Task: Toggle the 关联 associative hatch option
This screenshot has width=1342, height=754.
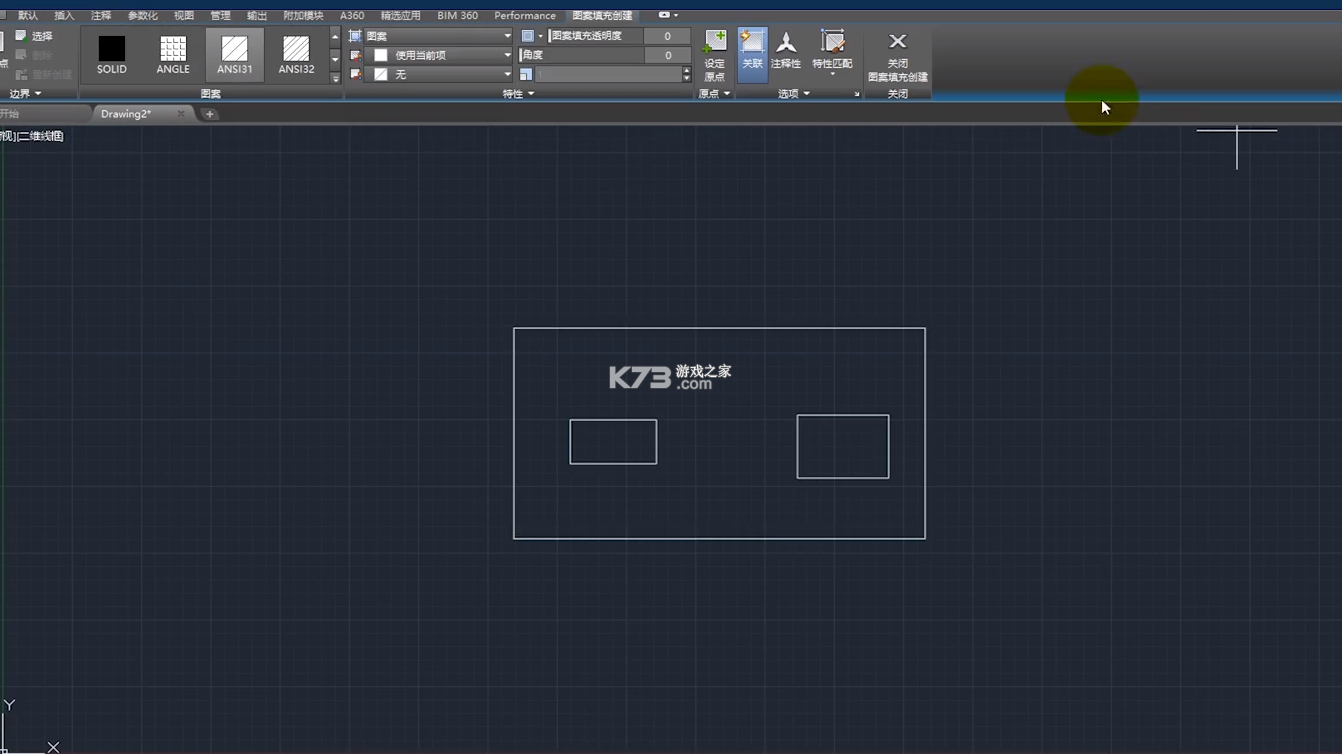Action: tap(752, 55)
